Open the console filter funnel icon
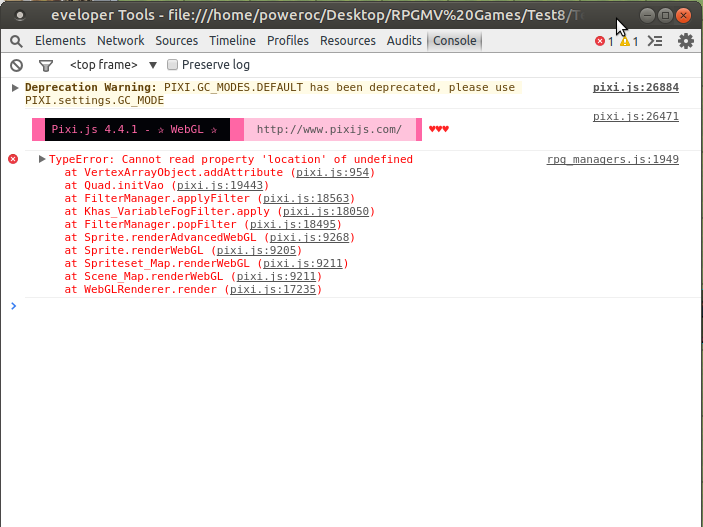703x527 pixels. coord(45,65)
